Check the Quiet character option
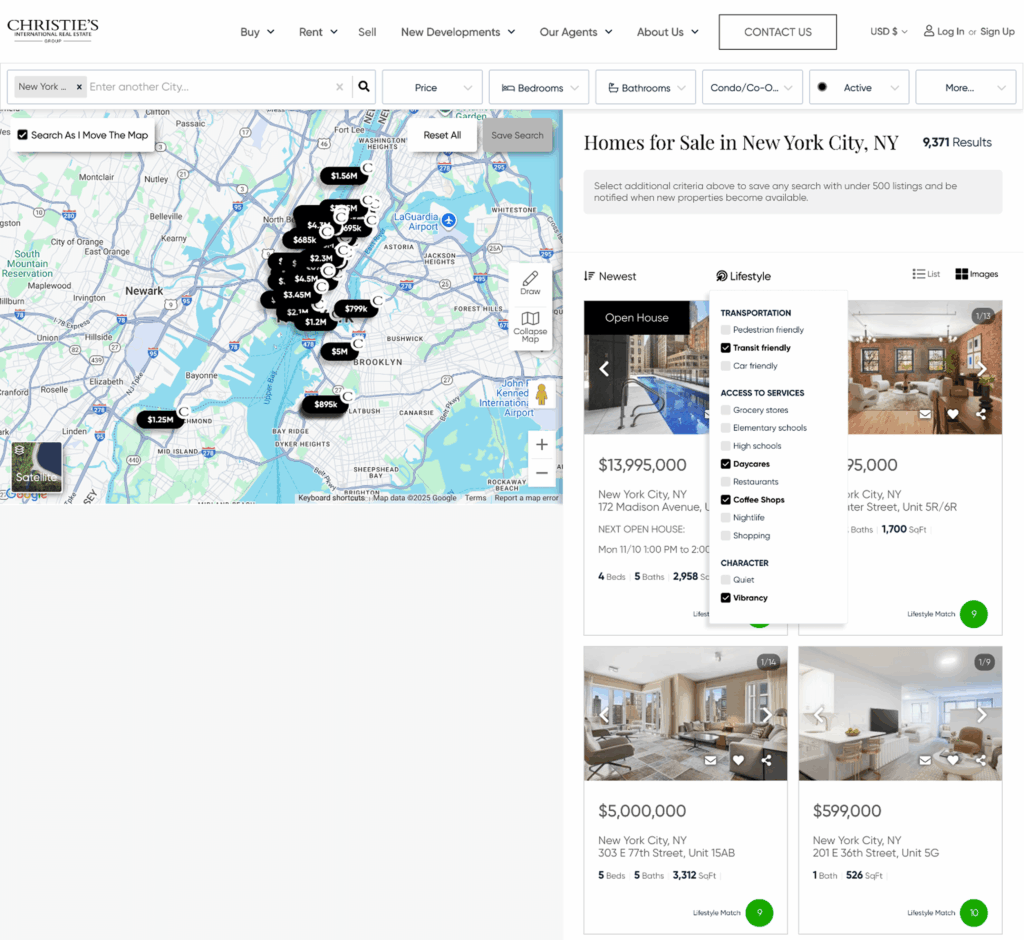 [x=726, y=580]
